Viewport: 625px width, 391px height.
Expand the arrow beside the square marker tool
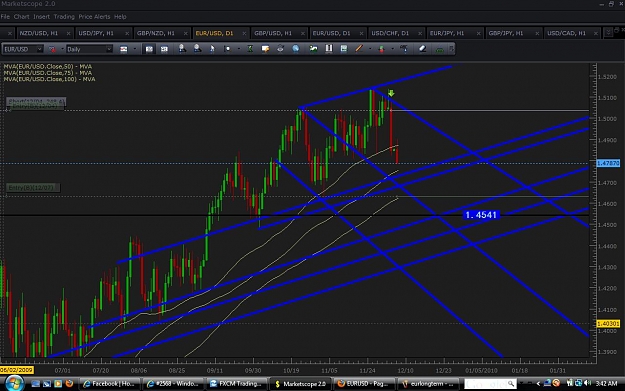pyautogui.click(x=239, y=49)
